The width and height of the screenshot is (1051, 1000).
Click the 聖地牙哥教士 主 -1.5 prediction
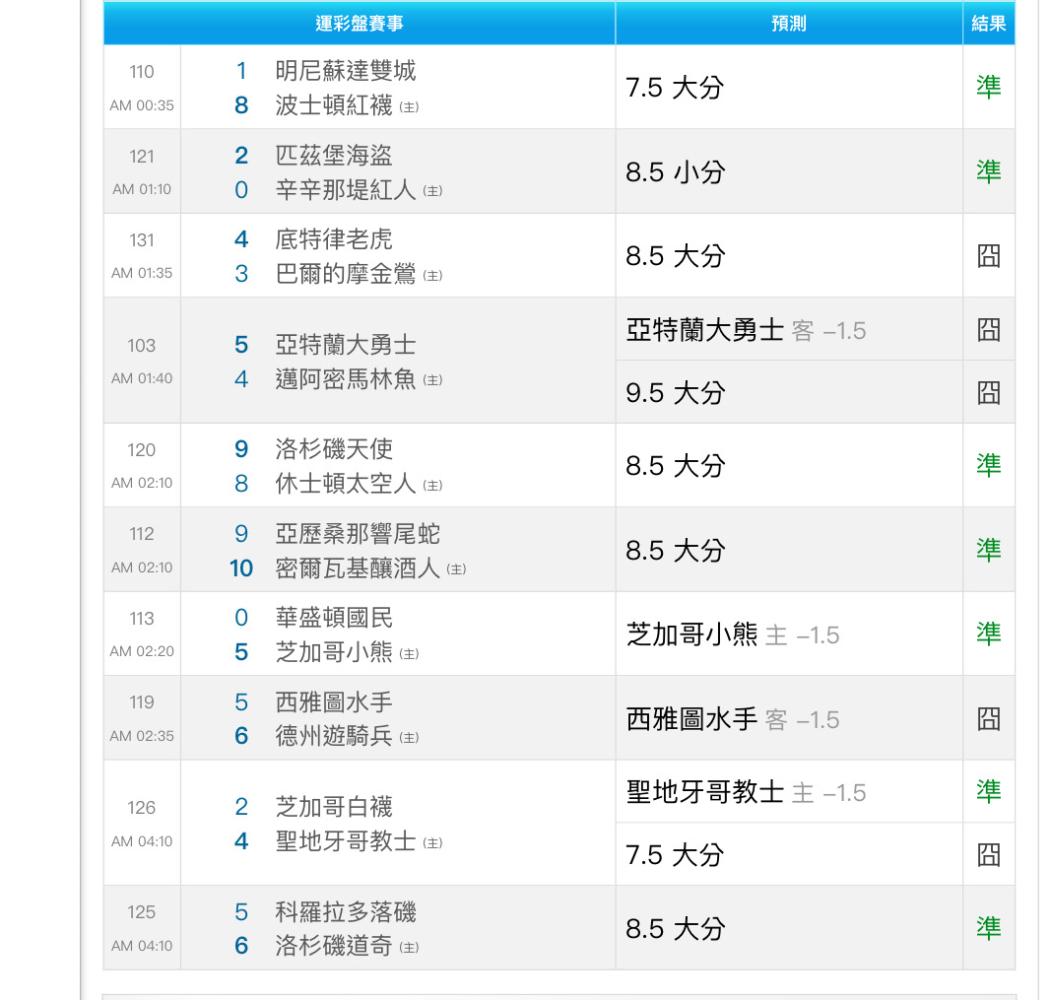click(746, 792)
